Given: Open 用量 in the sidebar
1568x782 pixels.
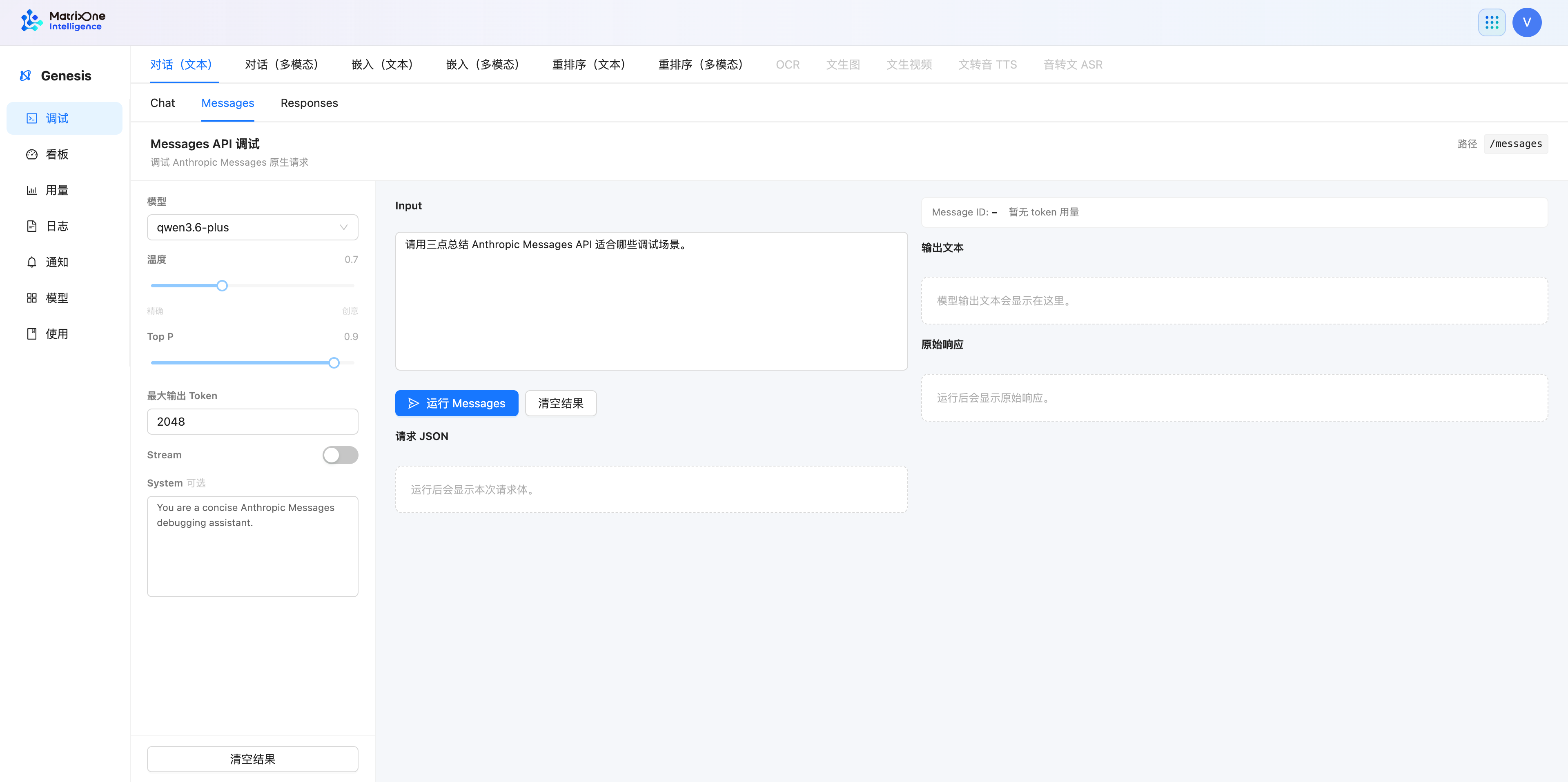Looking at the screenshot, I should coord(65,191).
